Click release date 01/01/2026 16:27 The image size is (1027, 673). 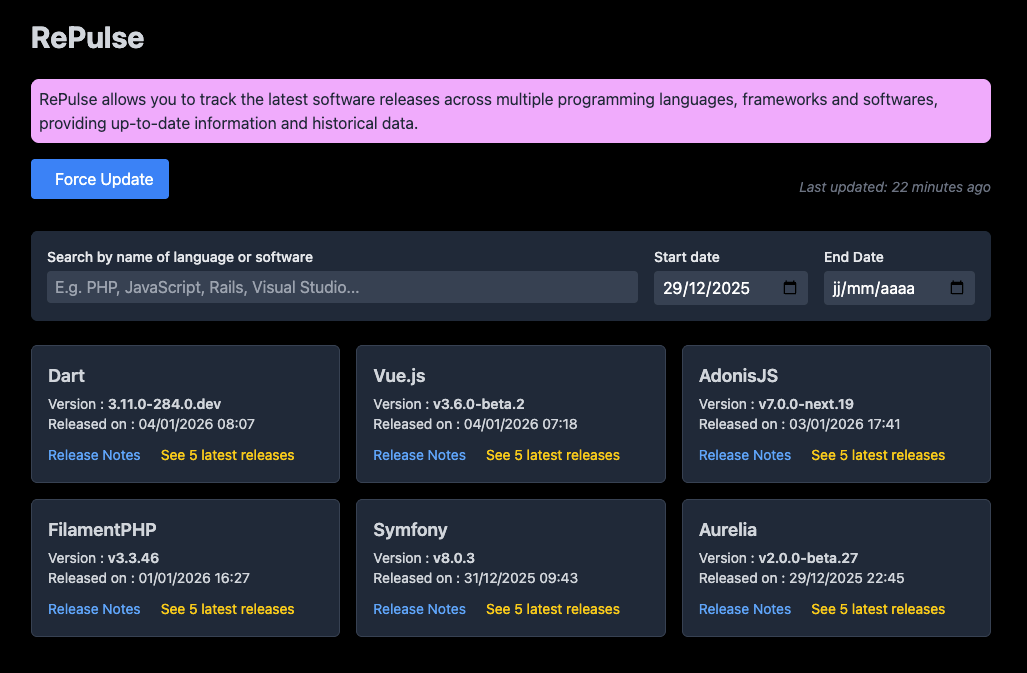click(194, 578)
